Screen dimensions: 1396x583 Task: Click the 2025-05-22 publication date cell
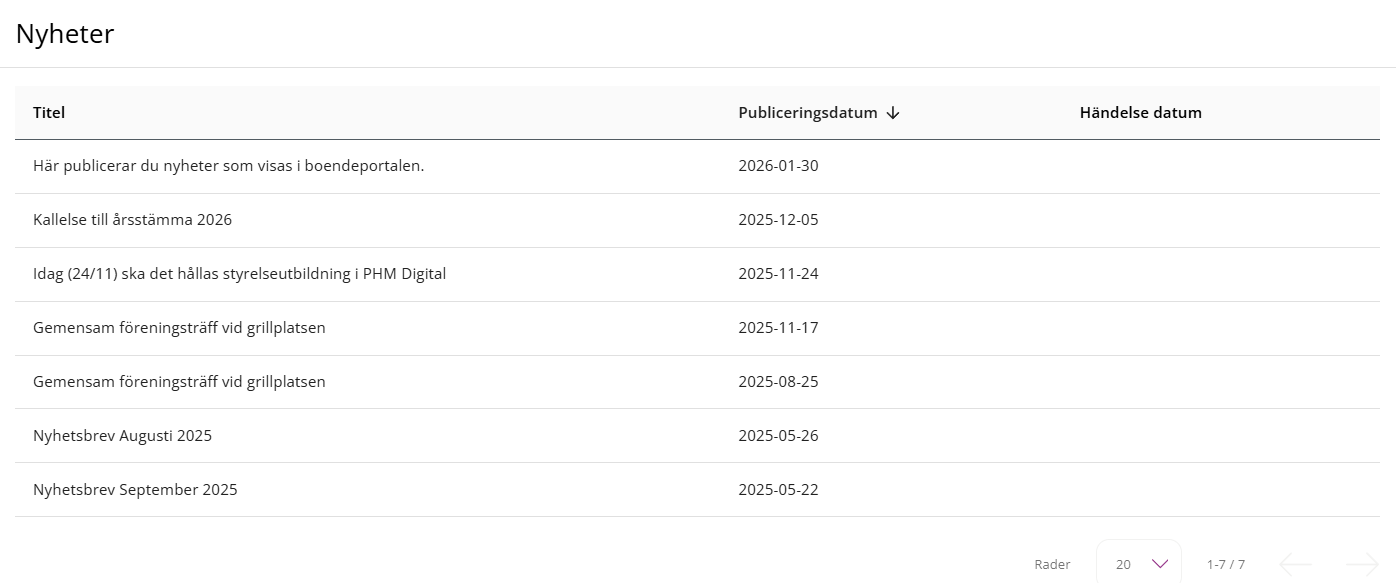778,490
